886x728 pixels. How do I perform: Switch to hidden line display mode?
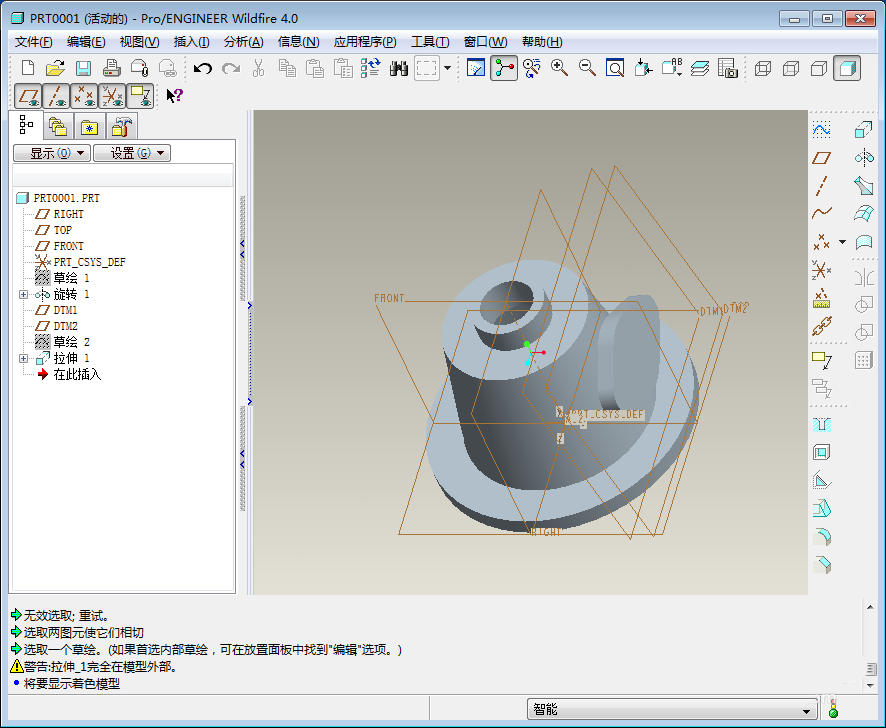pos(791,68)
